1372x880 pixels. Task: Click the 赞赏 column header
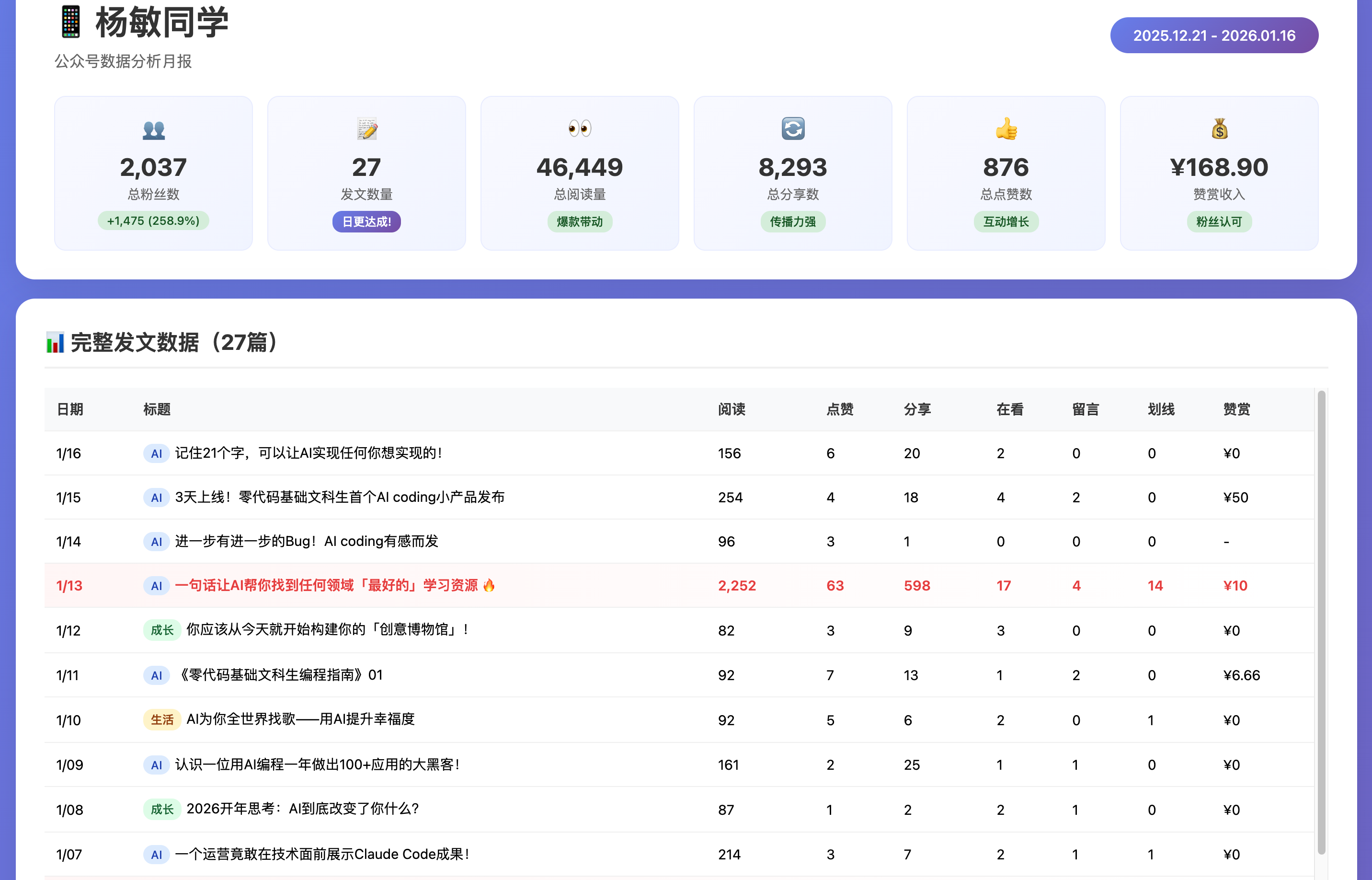1236,409
